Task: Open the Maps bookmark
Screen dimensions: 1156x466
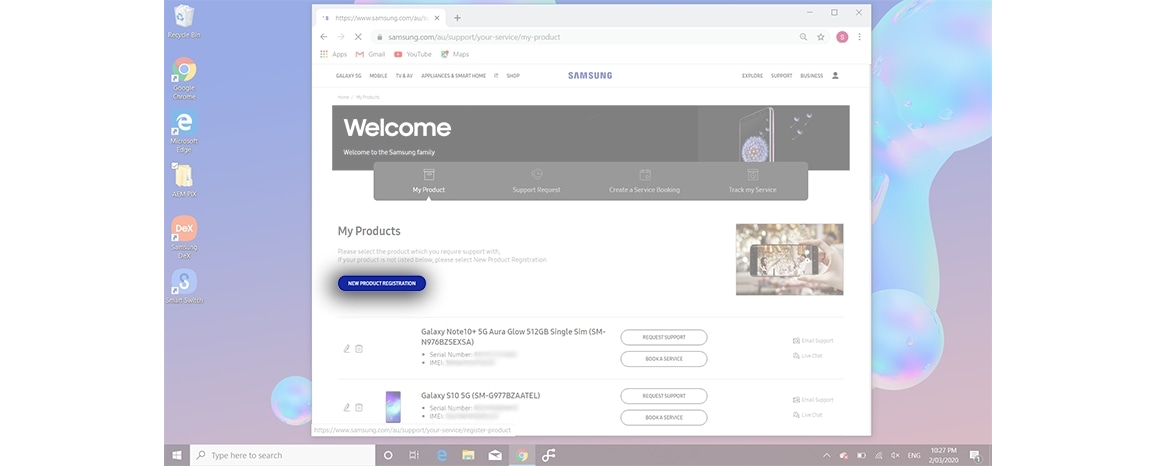Action: click(455, 54)
